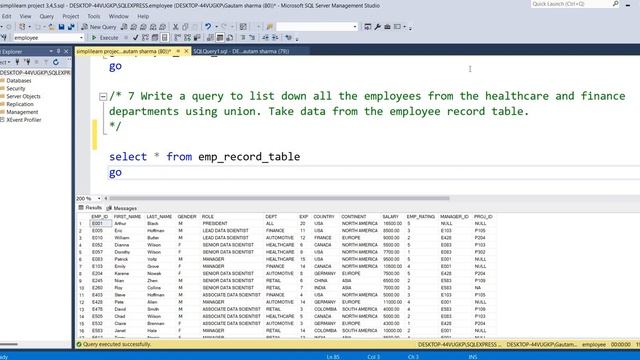Open SQL editor toolbar overflow options
The height and width of the screenshot is (360, 640).
click(297, 39)
